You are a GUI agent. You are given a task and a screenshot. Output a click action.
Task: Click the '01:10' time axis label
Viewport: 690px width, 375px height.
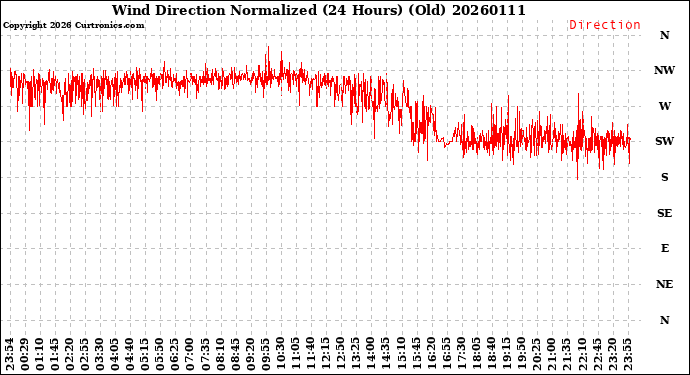(40, 354)
